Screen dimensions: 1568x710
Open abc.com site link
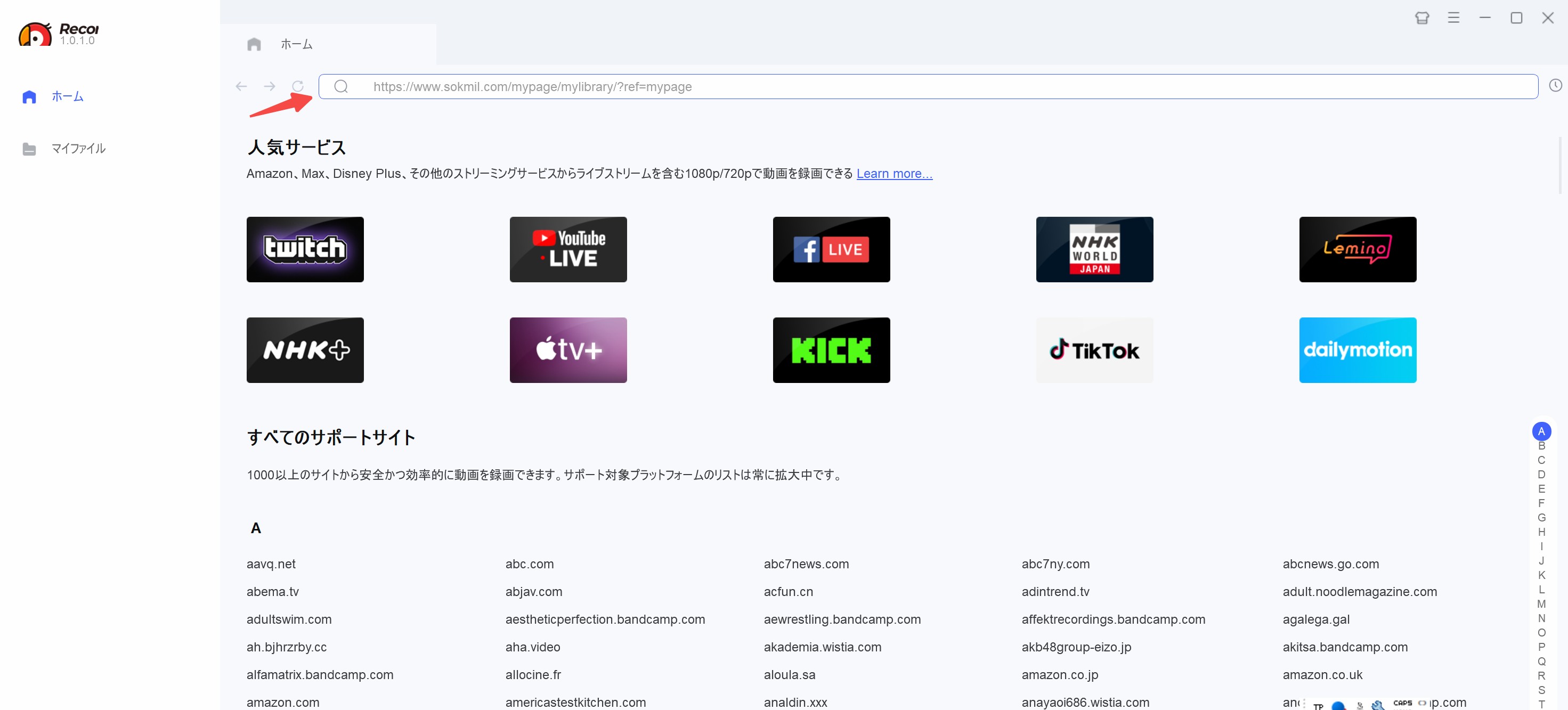point(530,564)
